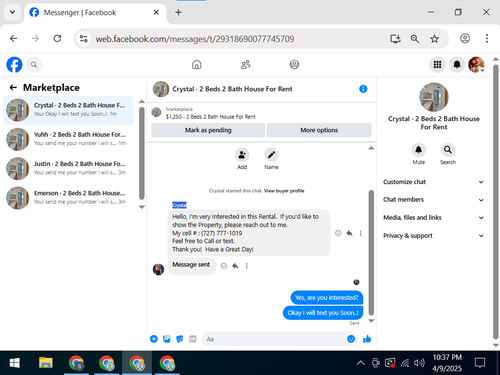The height and width of the screenshot is (375, 500).
Task: Open a new browser tab
Action: 178,12
